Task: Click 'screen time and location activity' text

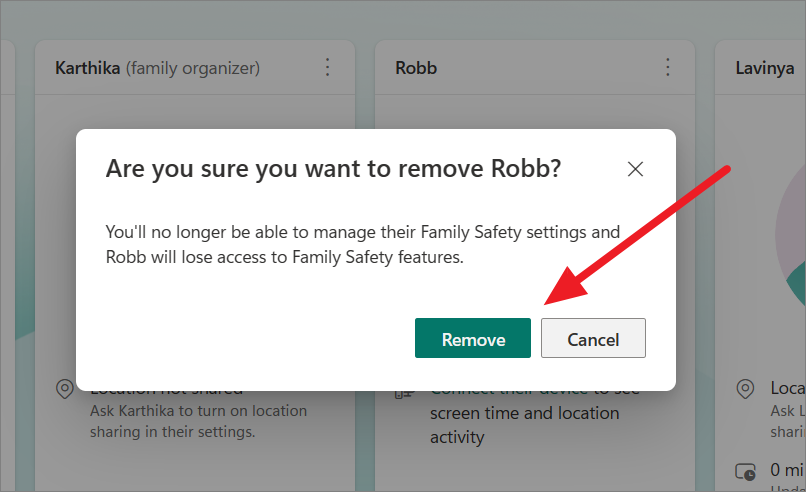Action: pyautogui.click(x=524, y=425)
